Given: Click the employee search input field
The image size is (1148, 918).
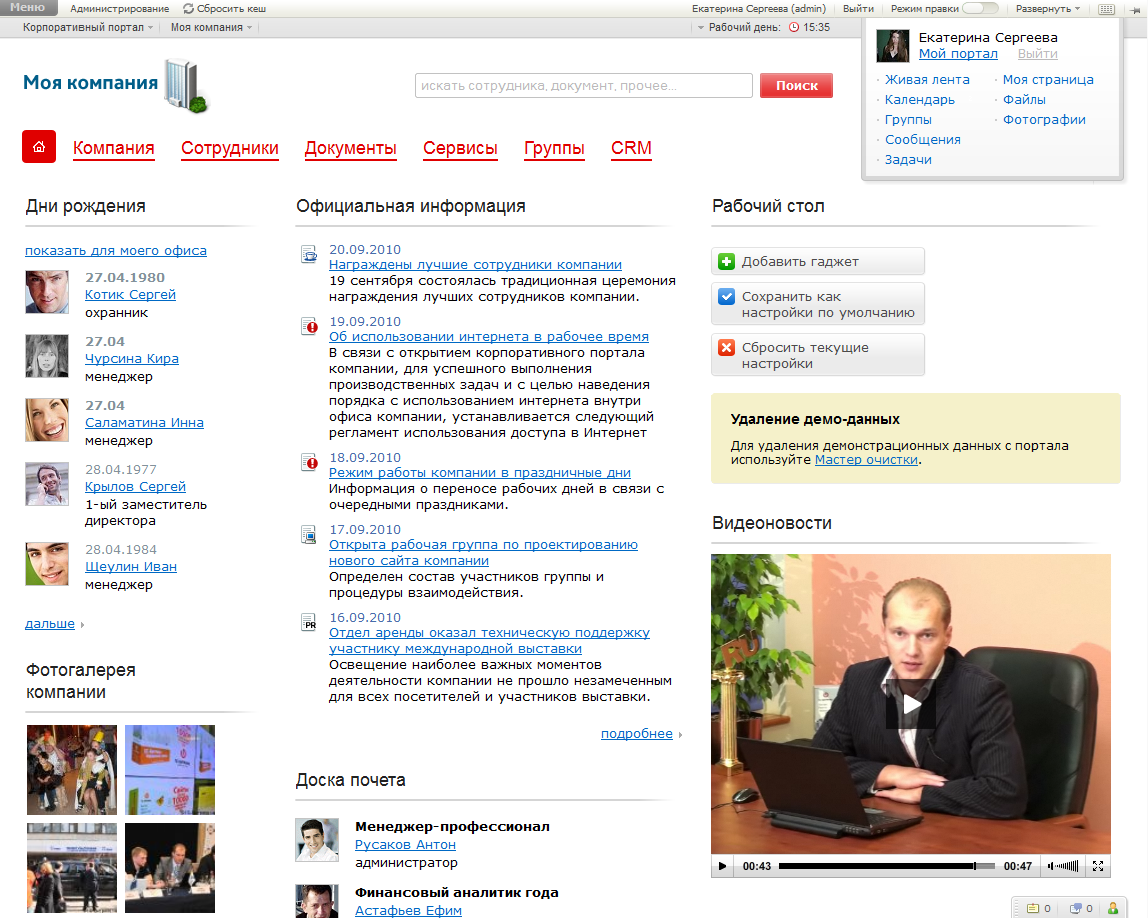Looking at the screenshot, I should coord(583,86).
